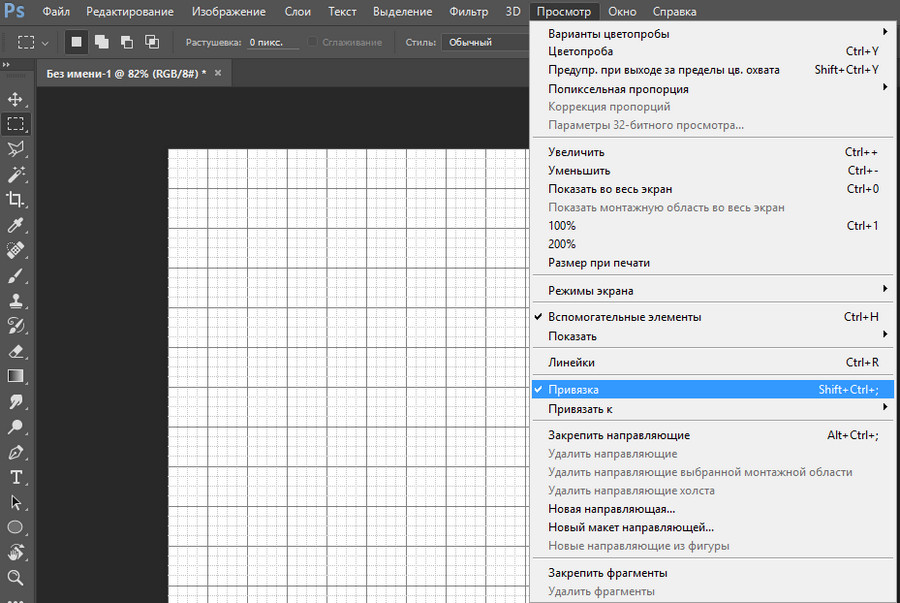Open the Окно menu
This screenshot has height=603, width=900.
click(x=622, y=11)
